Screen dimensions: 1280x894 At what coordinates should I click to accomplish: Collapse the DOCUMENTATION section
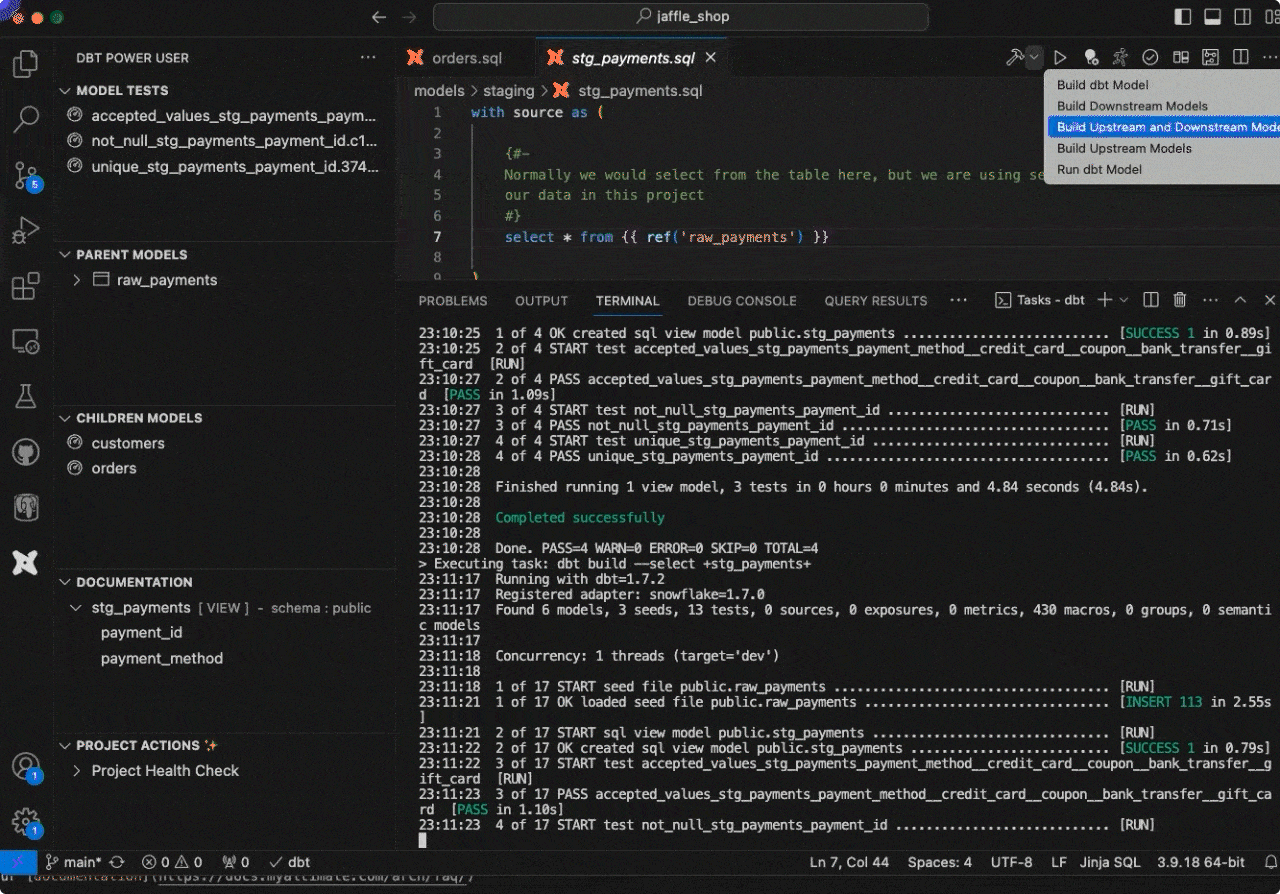coord(134,582)
